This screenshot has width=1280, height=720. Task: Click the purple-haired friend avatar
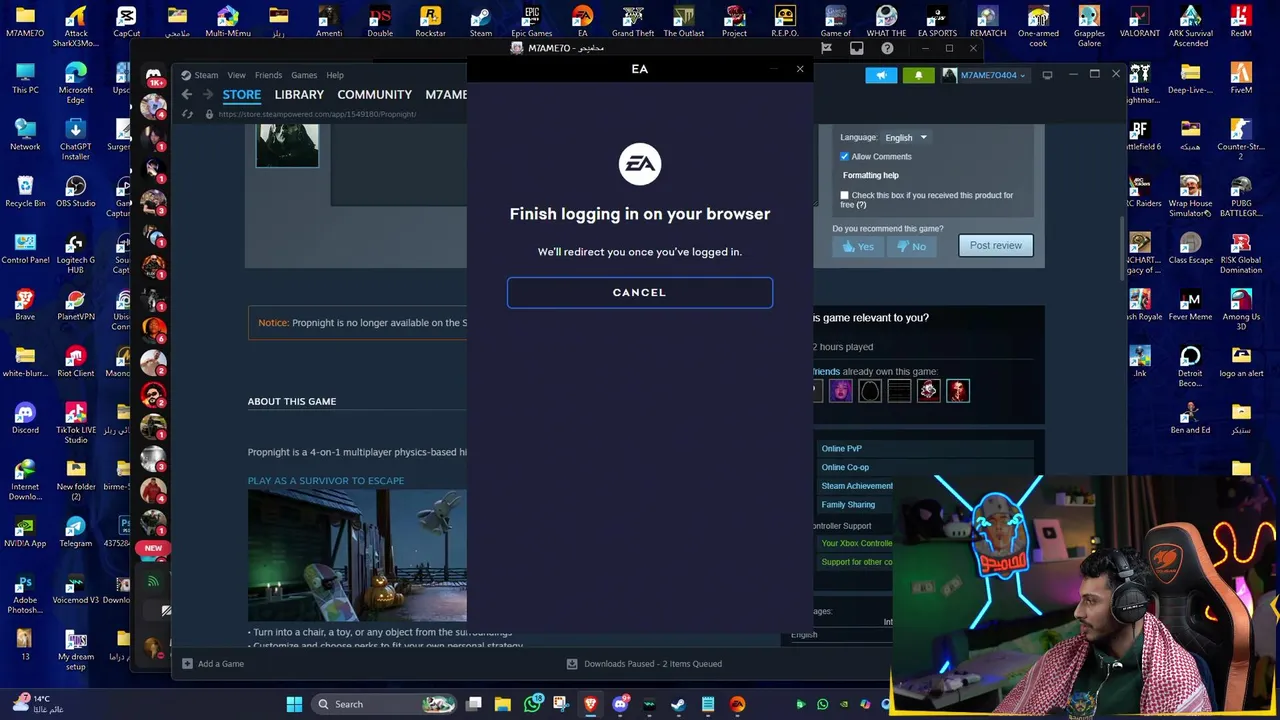pyautogui.click(x=841, y=391)
